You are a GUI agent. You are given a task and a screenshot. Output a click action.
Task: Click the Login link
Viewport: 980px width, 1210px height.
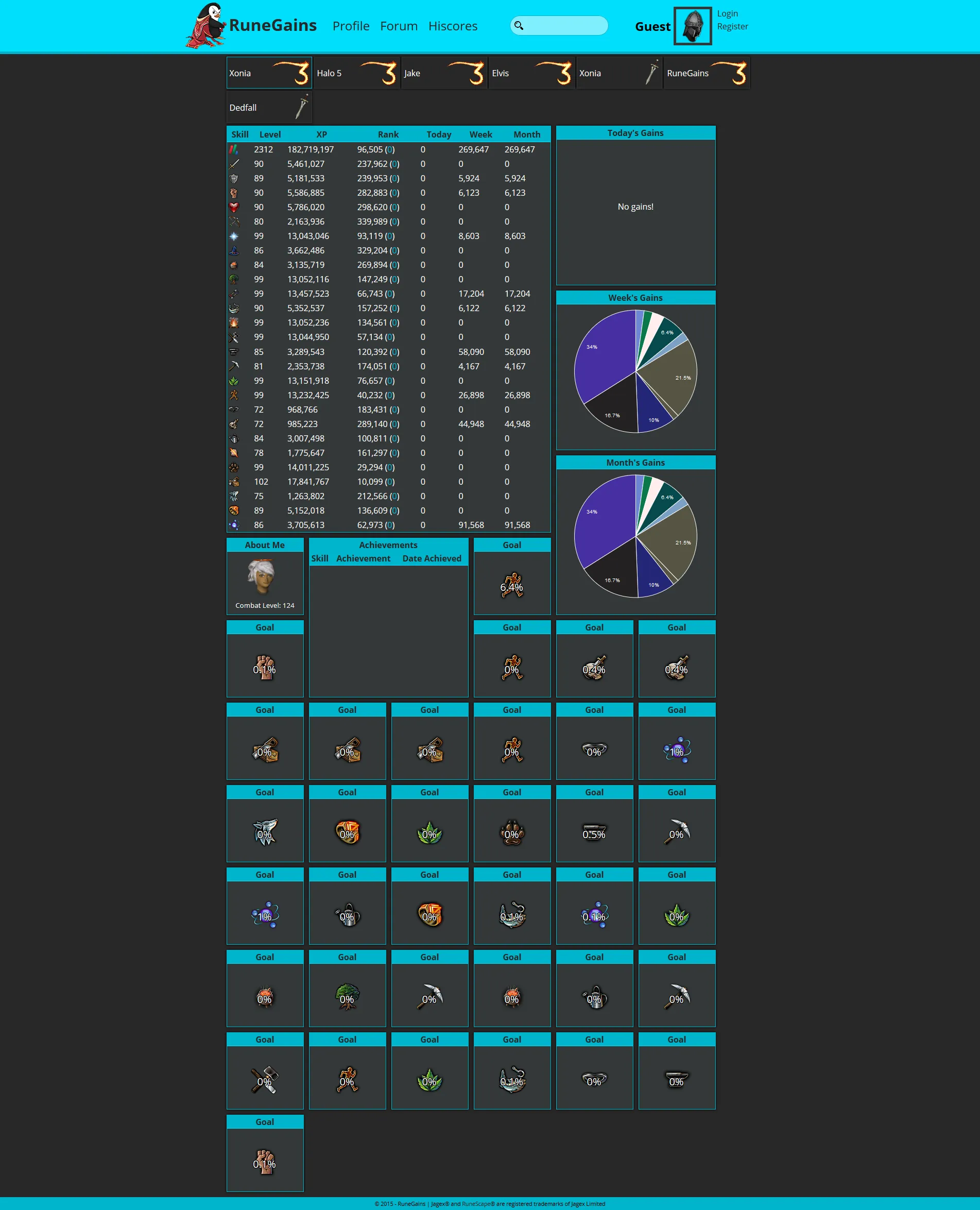[x=727, y=13]
